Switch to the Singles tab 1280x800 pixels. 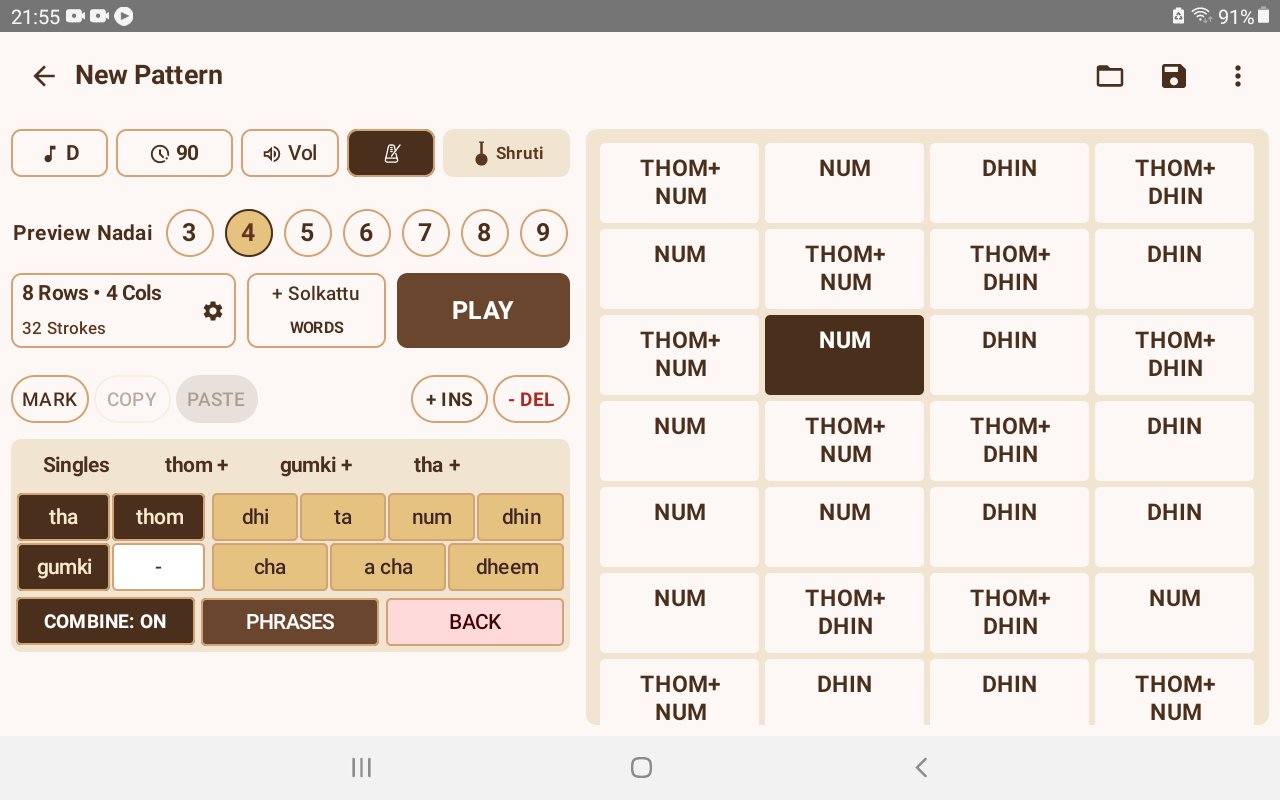coord(76,465)
